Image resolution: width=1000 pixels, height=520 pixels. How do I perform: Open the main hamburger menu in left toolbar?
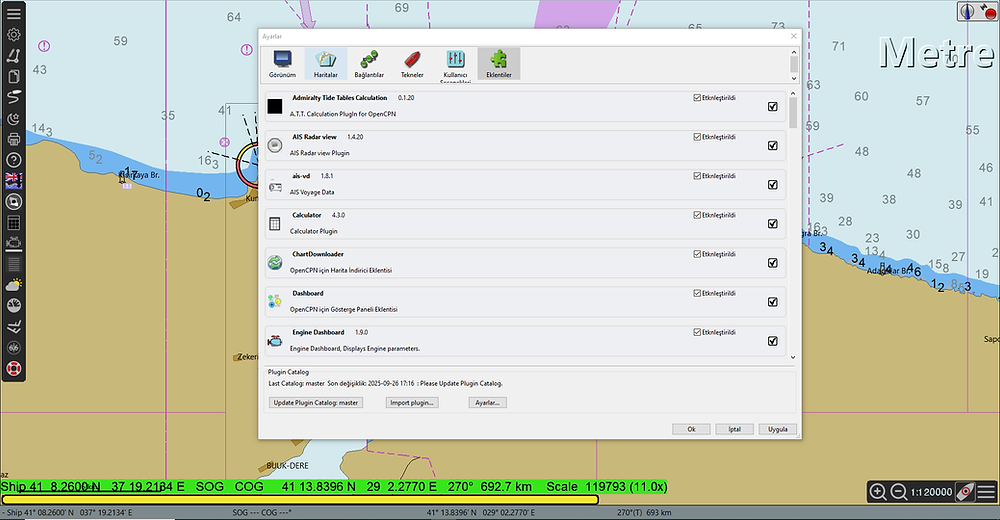(x=13, y=13)
